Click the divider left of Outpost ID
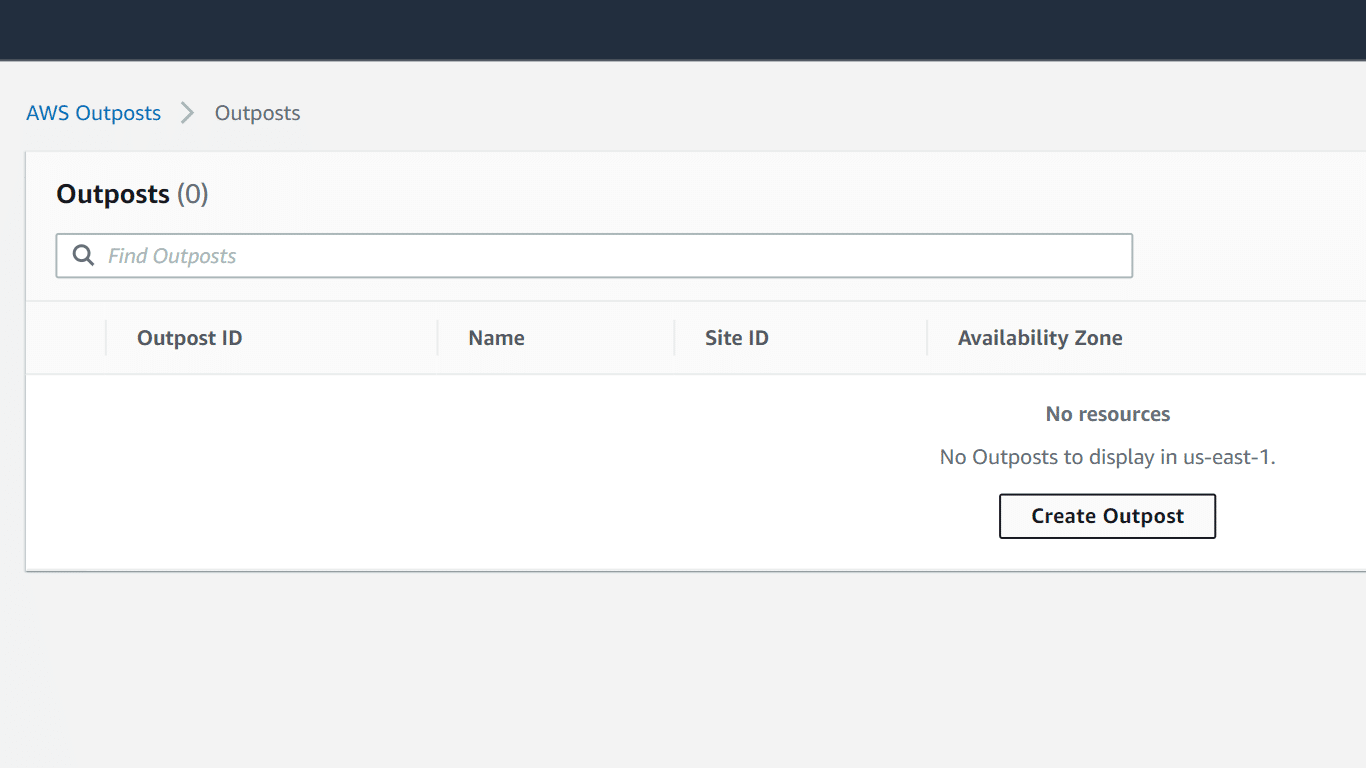 tap(105, 338)
